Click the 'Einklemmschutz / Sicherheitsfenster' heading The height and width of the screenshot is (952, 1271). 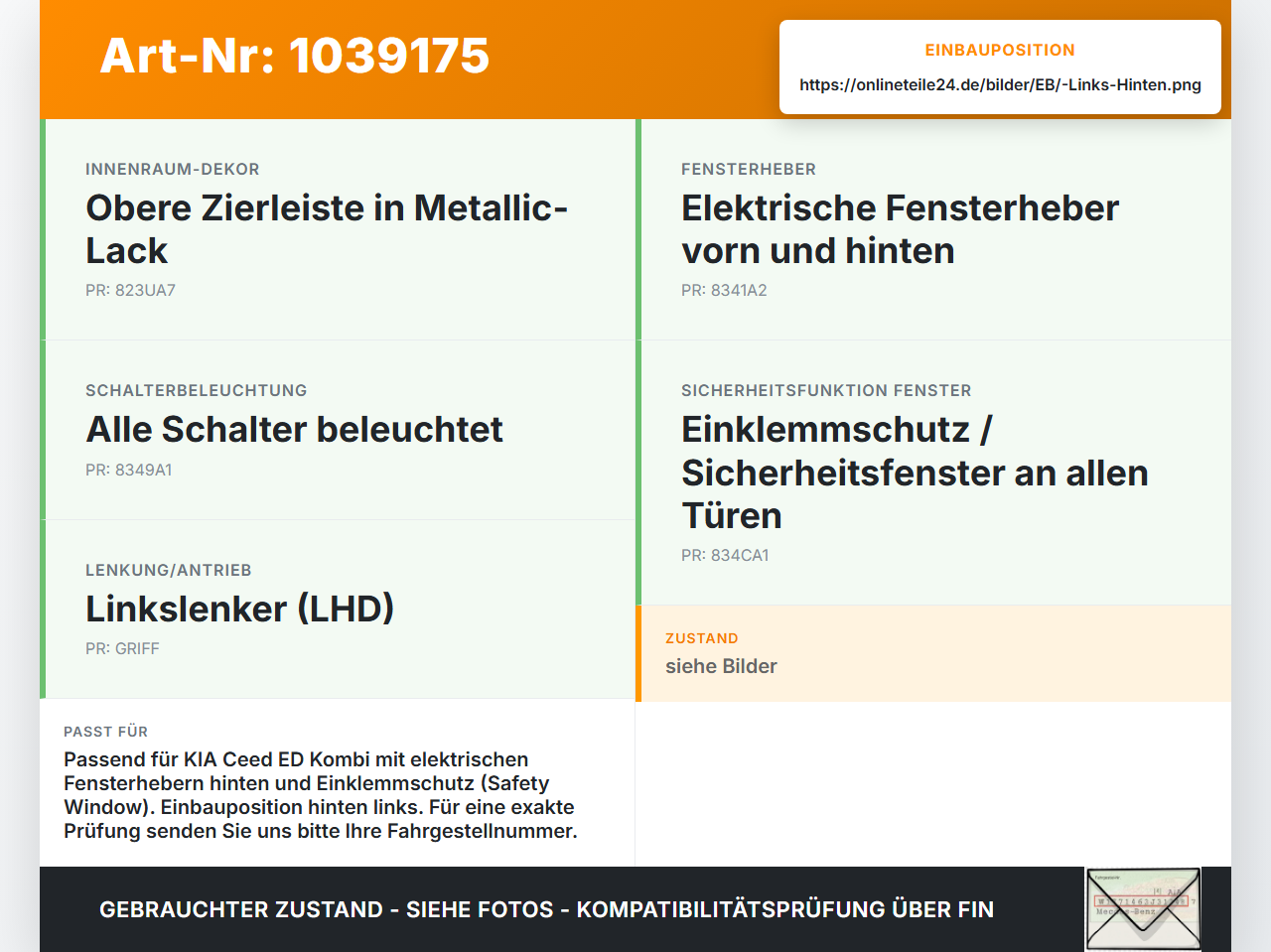[915, 473]
